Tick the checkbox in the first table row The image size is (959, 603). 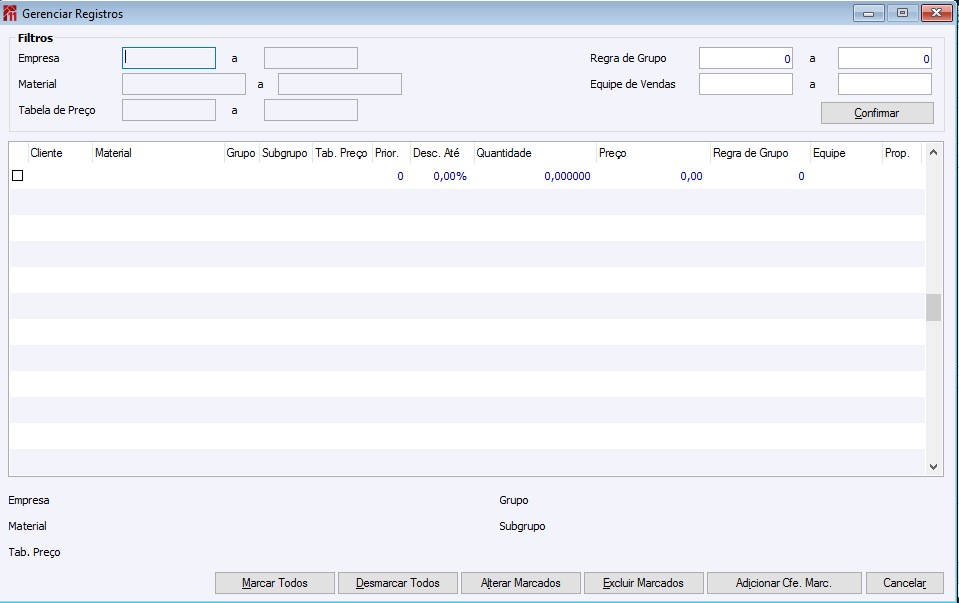pyautogui.click(x=18, y=176)
